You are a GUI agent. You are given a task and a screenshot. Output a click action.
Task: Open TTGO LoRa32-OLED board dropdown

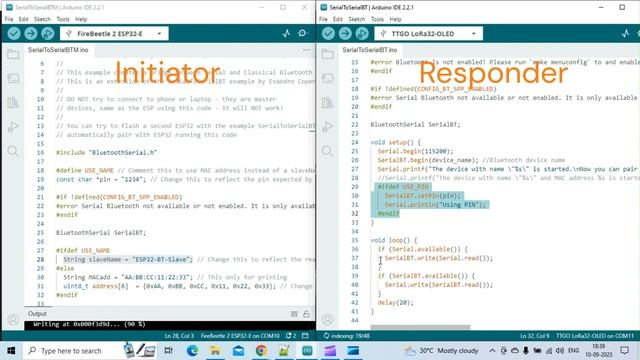(428, 33)
